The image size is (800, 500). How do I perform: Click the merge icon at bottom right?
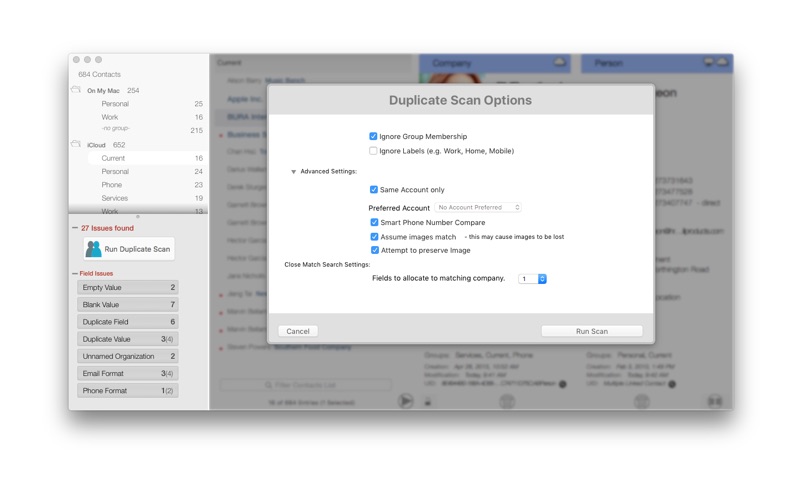pyautogui.click(x=715, y=402)
